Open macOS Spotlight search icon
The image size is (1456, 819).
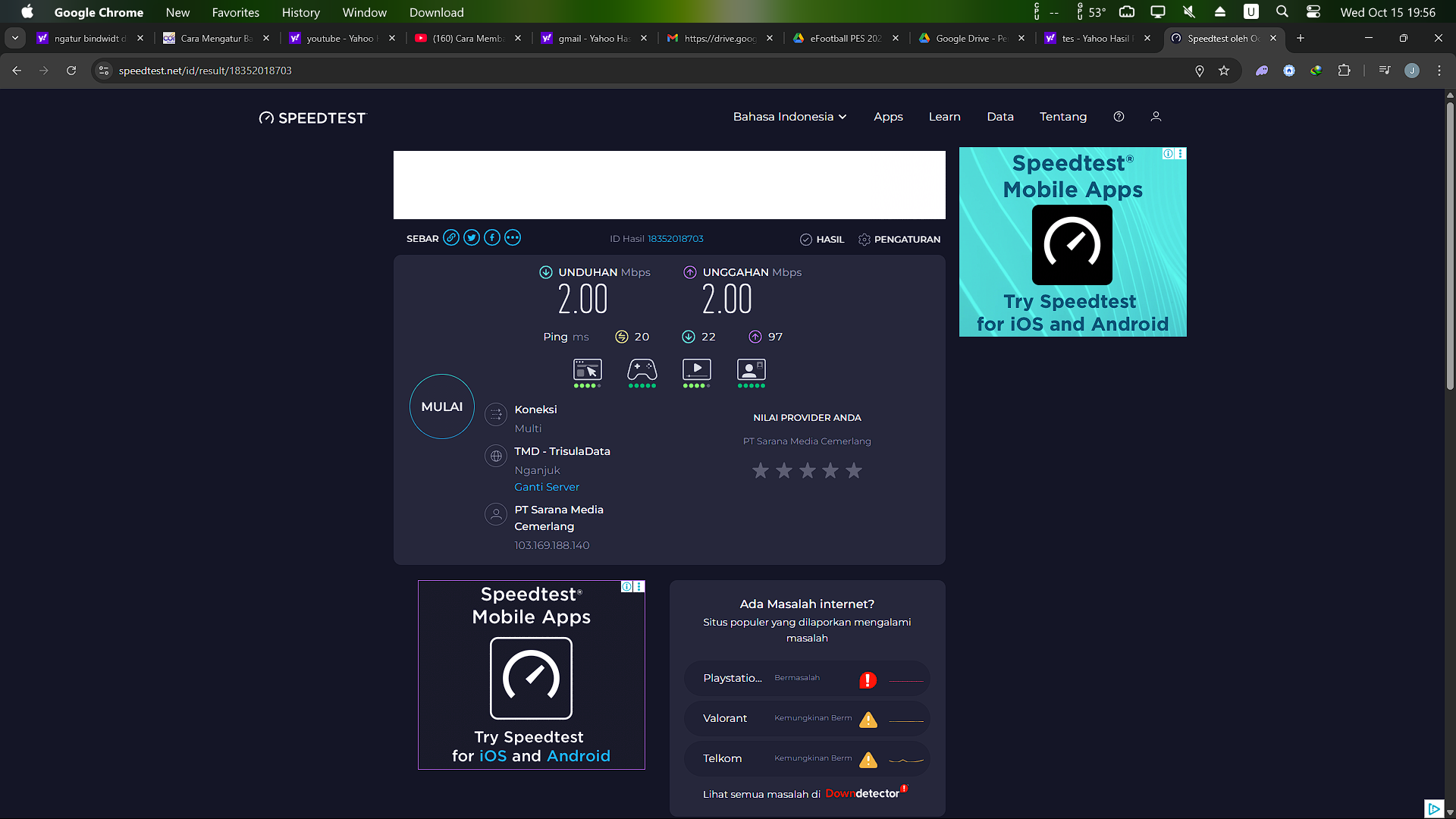pos(1282,12)
